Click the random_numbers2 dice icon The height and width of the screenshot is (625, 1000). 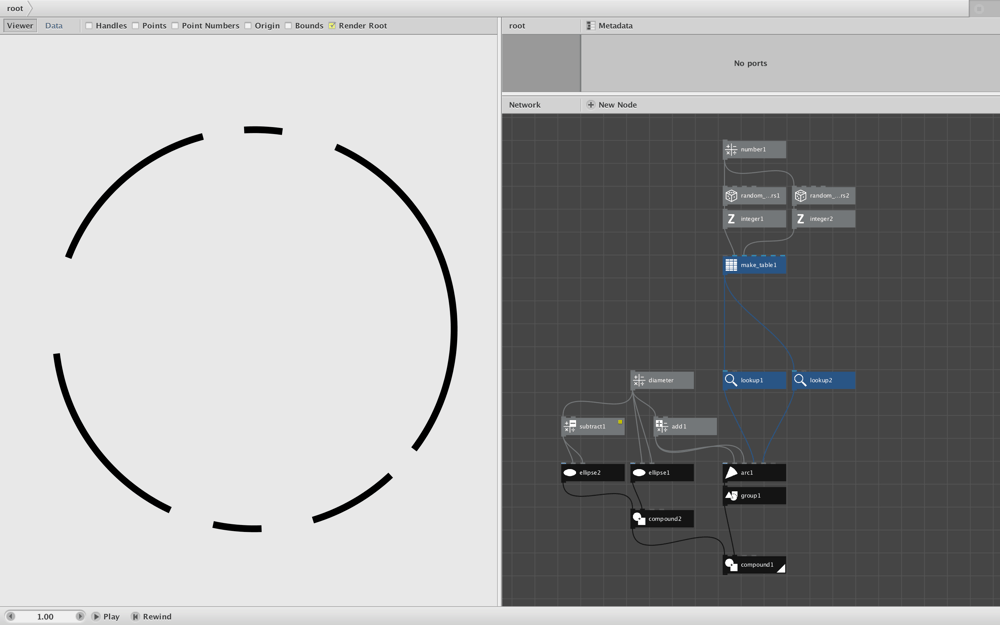800,196
